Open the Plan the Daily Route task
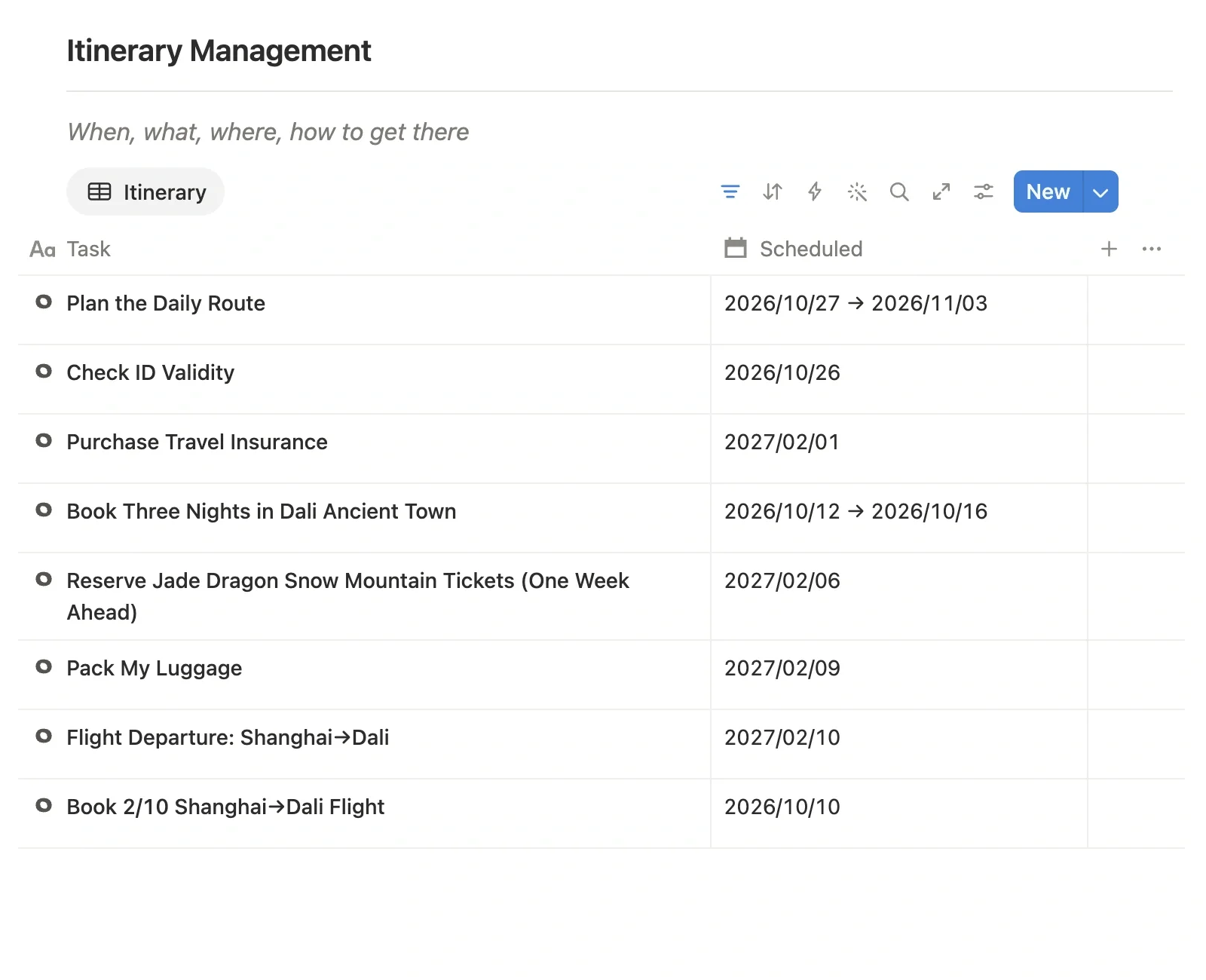Screen dimensions: 1206x980 (166, 303)
